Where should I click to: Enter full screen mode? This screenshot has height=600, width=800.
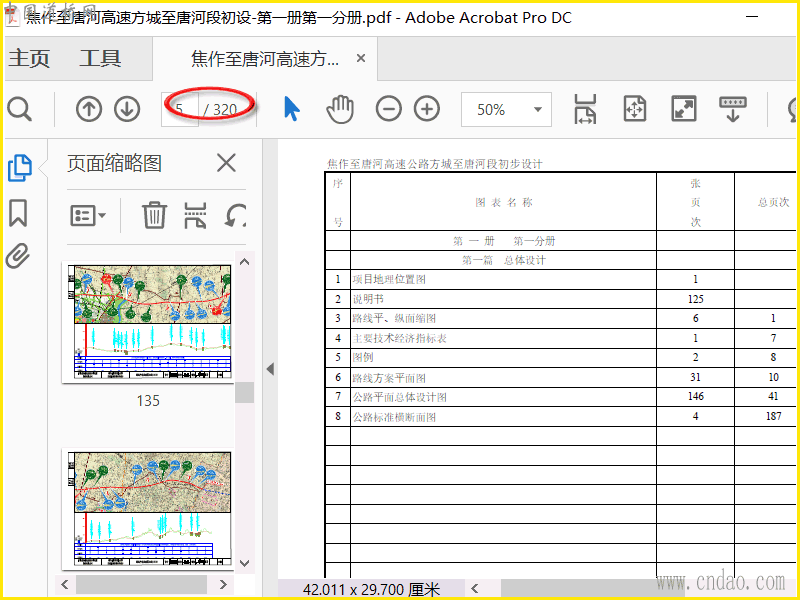point(684,109)
